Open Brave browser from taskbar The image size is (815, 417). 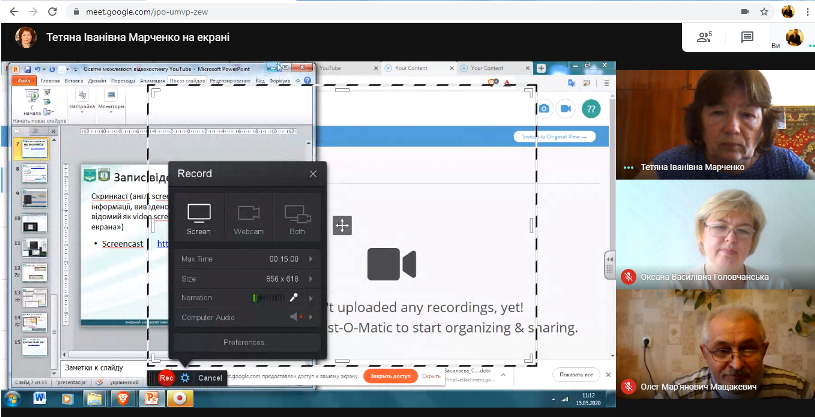pos(123,398)
